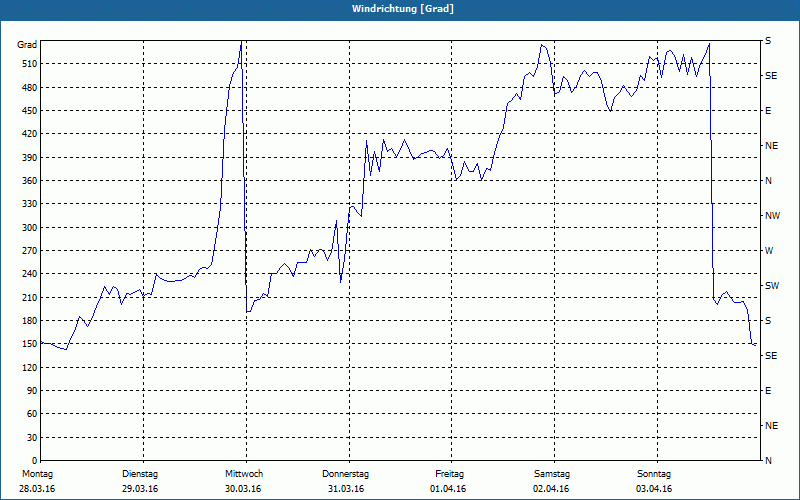Image resolution: width=800 pixels, height=500 pixels.
Task: Select the 360 y-axis label
Action: 30,181
